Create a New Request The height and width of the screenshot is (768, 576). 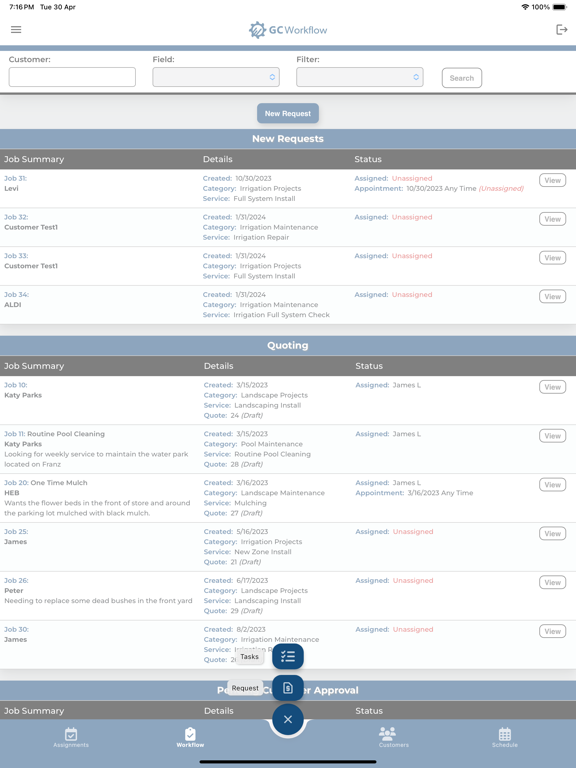pyautogui.click(x=288, y=113)
